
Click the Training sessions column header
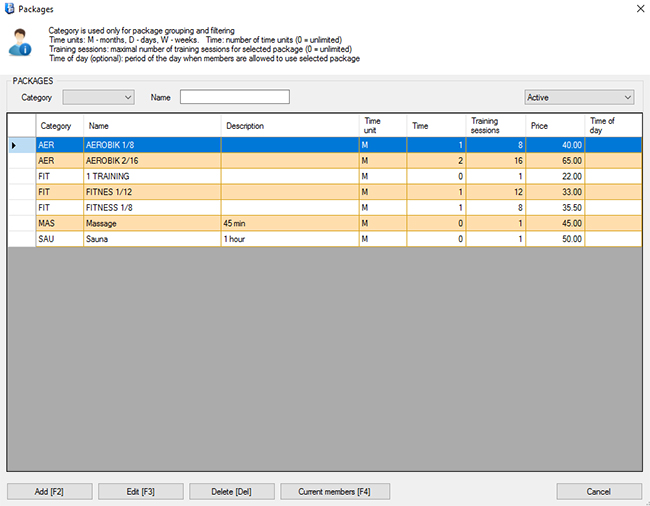tap(496, 126)
